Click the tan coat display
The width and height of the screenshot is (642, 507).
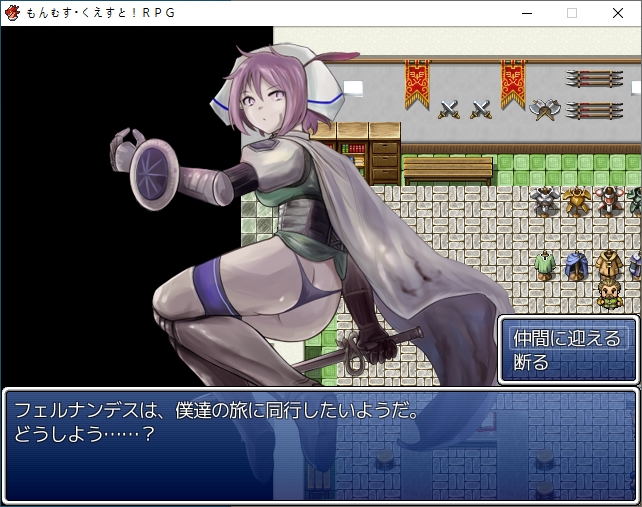point(609,264)
